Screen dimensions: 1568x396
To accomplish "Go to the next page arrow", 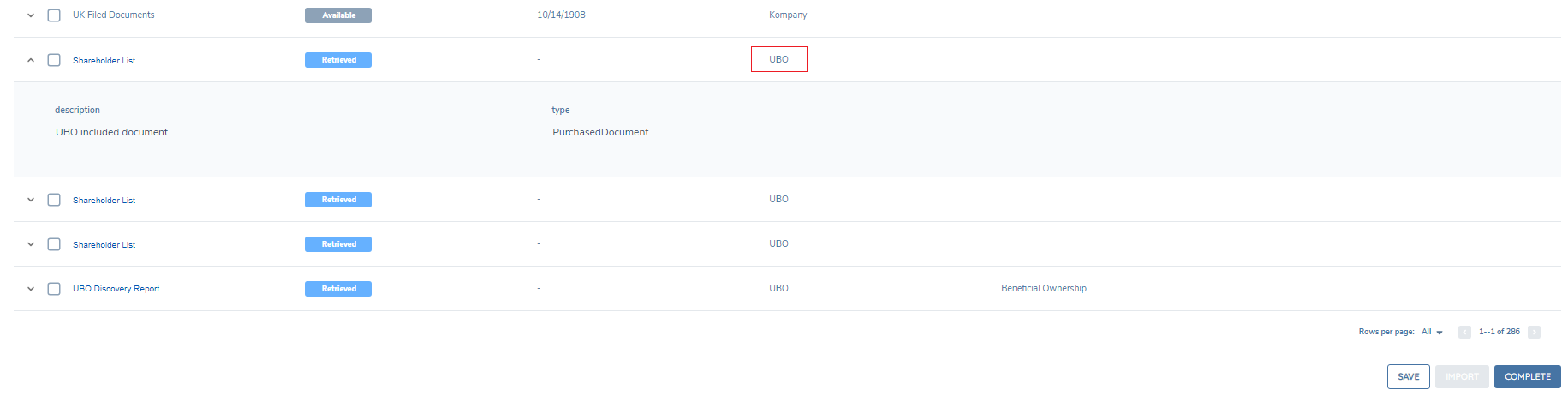I will pyautogui.click(x=1534, y=332).
